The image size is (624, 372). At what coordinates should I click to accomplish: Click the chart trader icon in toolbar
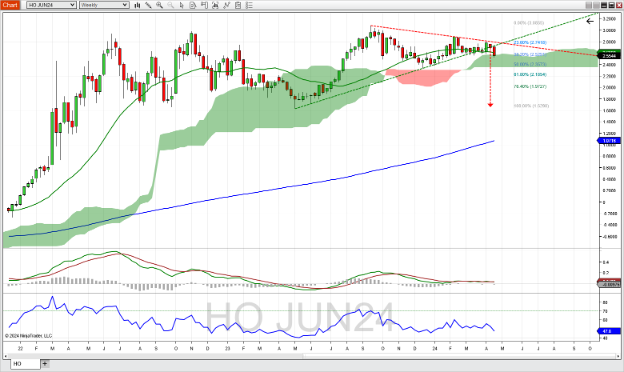204,5
